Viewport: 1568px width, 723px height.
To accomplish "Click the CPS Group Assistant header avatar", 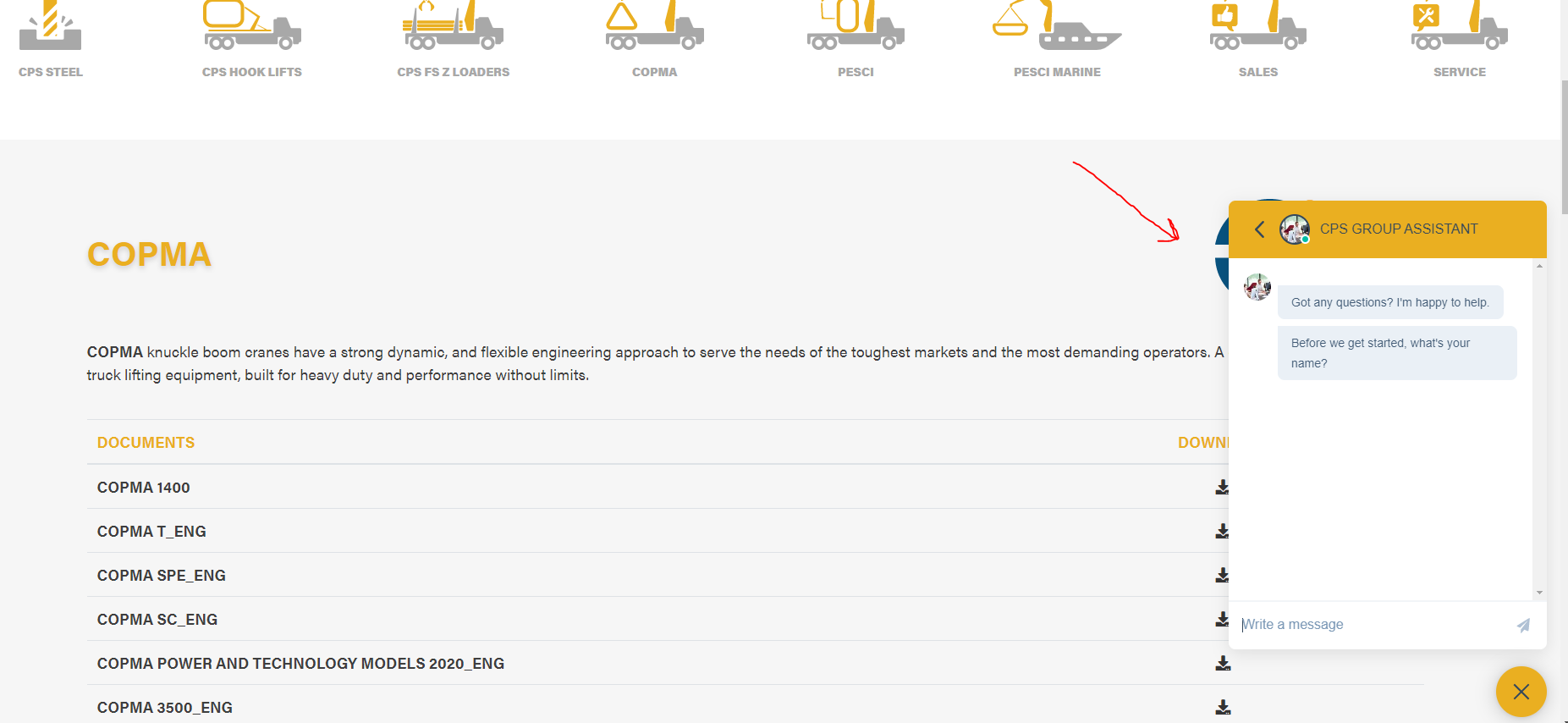I will tap(1295, 229).
